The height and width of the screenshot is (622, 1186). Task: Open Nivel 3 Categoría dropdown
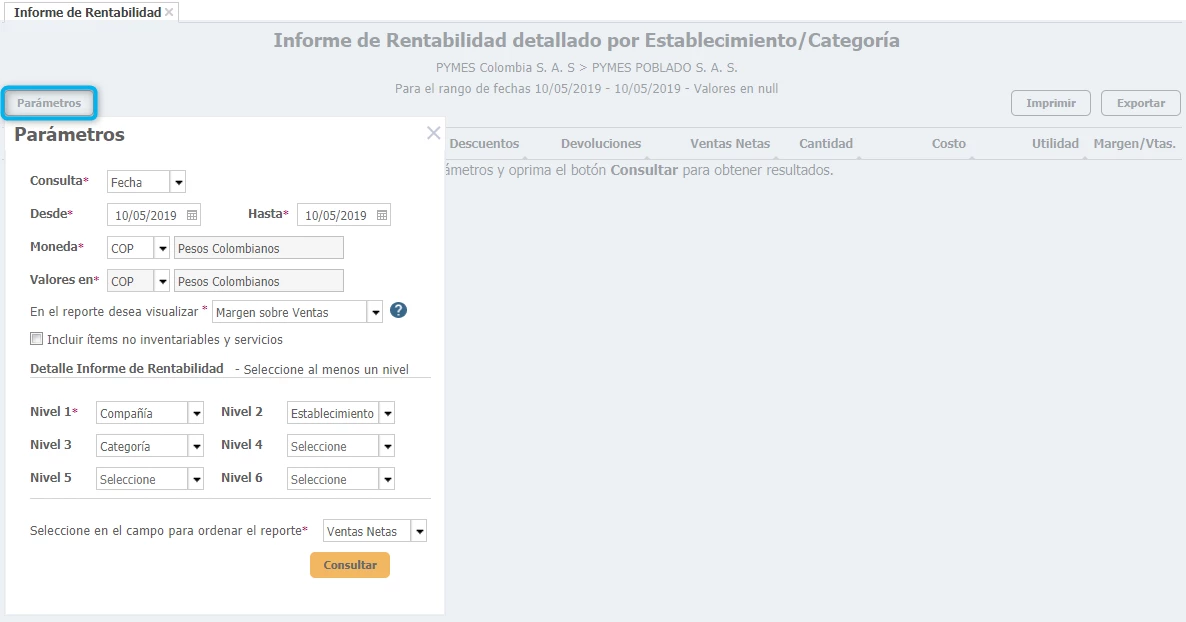pos(196,446)
